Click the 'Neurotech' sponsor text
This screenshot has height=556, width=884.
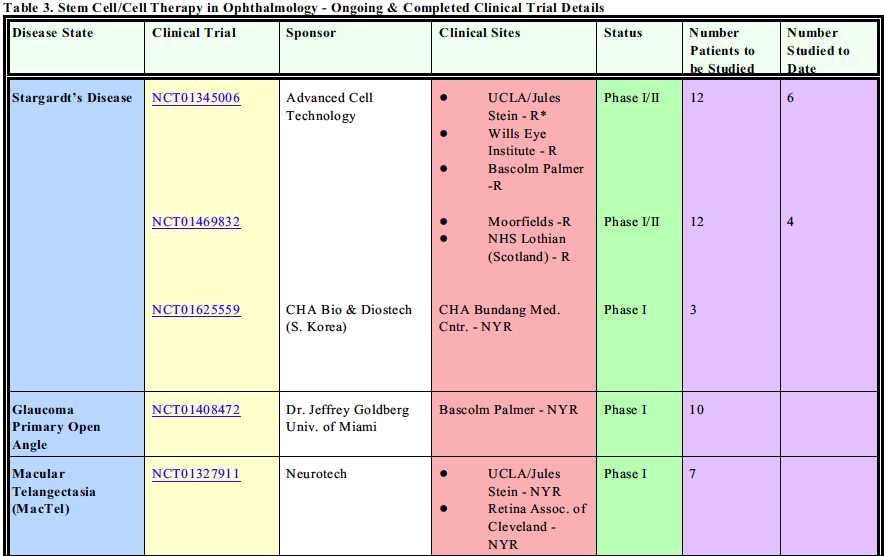pyautogui.click(x=316, y=474)
